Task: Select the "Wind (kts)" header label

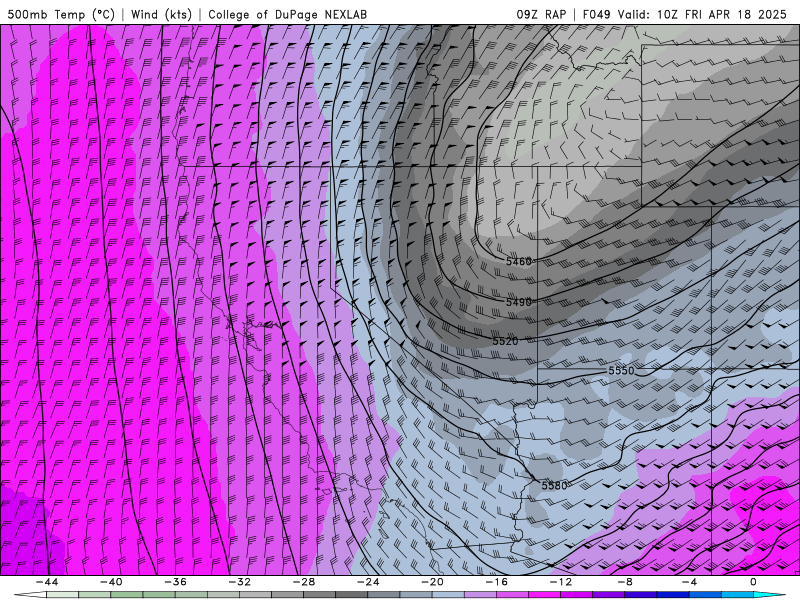Action: [161, 14]
